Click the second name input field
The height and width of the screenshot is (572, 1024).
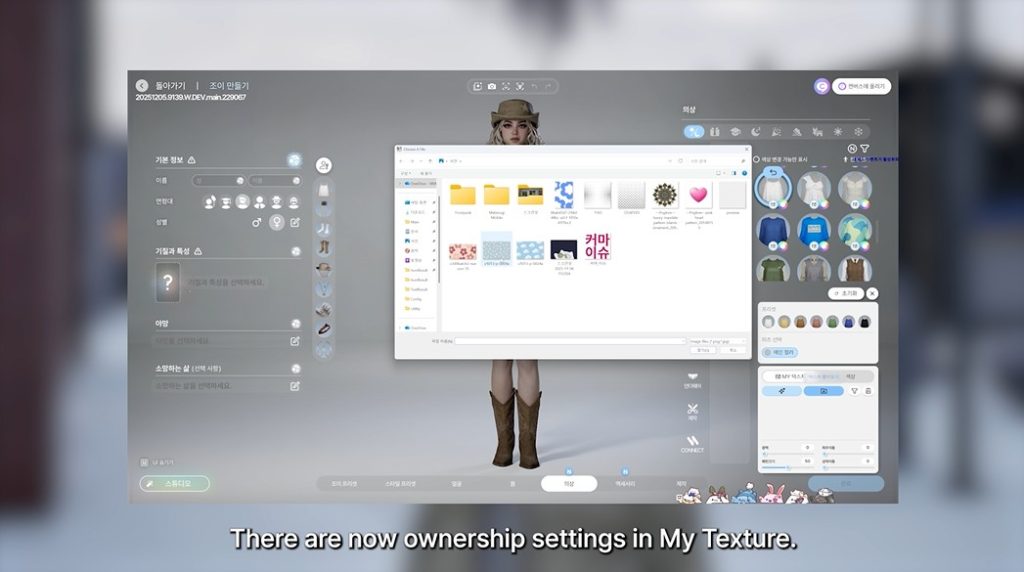(275, 181)
